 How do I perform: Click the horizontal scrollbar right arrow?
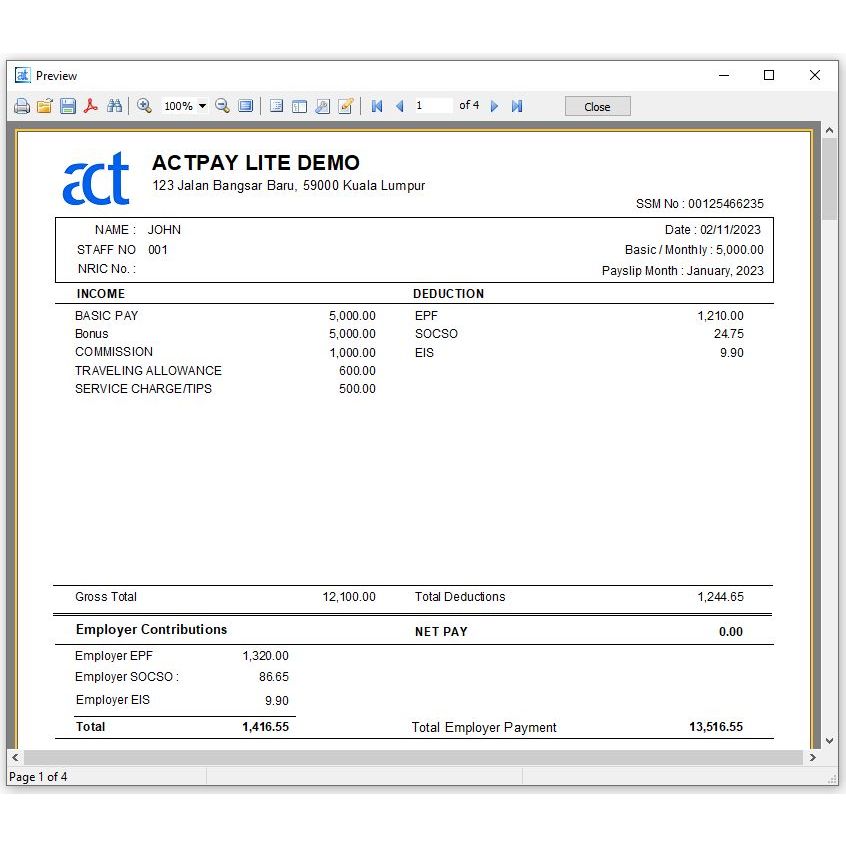coord(813,758)
